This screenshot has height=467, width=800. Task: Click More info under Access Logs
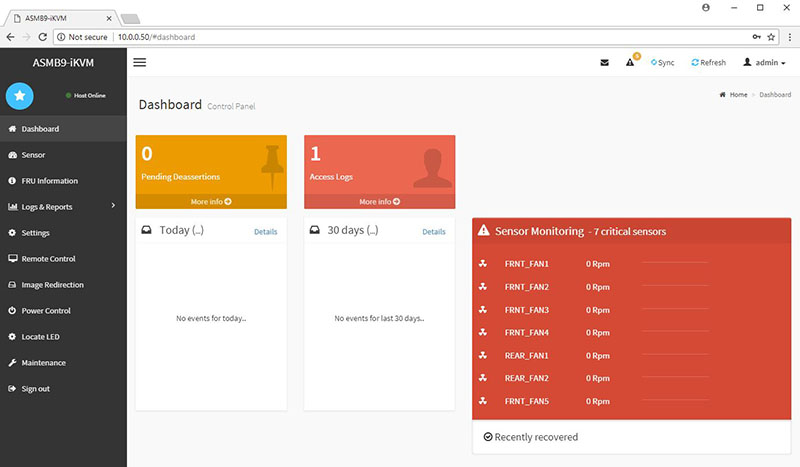tap(379, 201)
